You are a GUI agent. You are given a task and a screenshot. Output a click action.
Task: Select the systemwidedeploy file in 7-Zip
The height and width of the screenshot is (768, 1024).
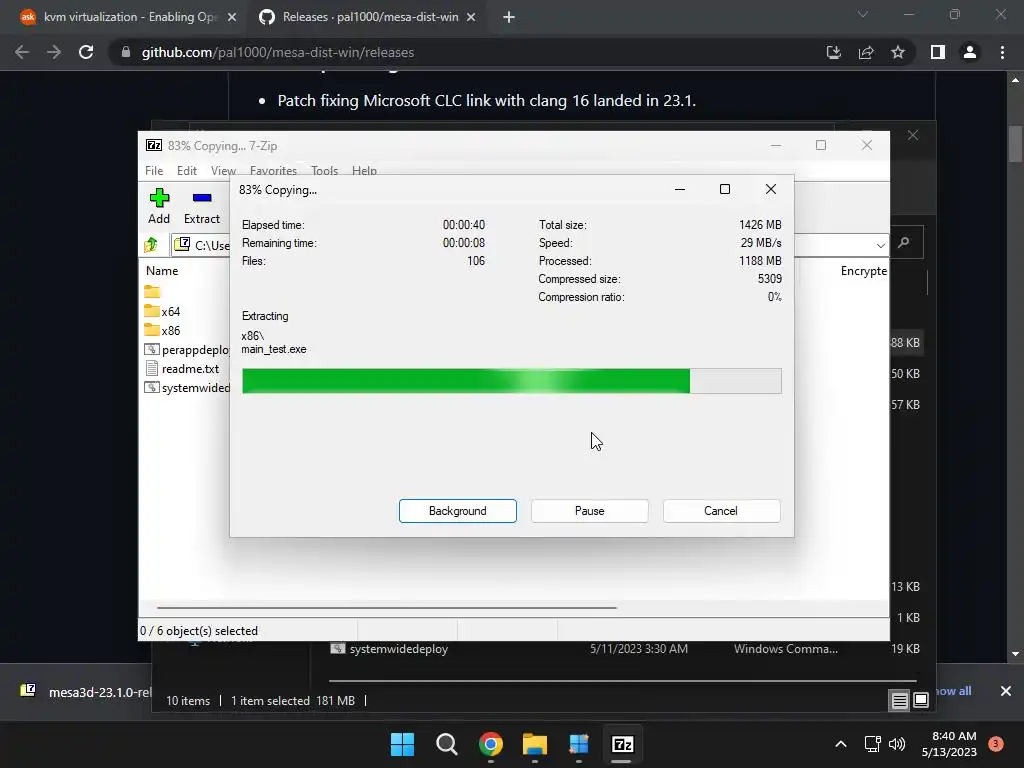(187, 388)
